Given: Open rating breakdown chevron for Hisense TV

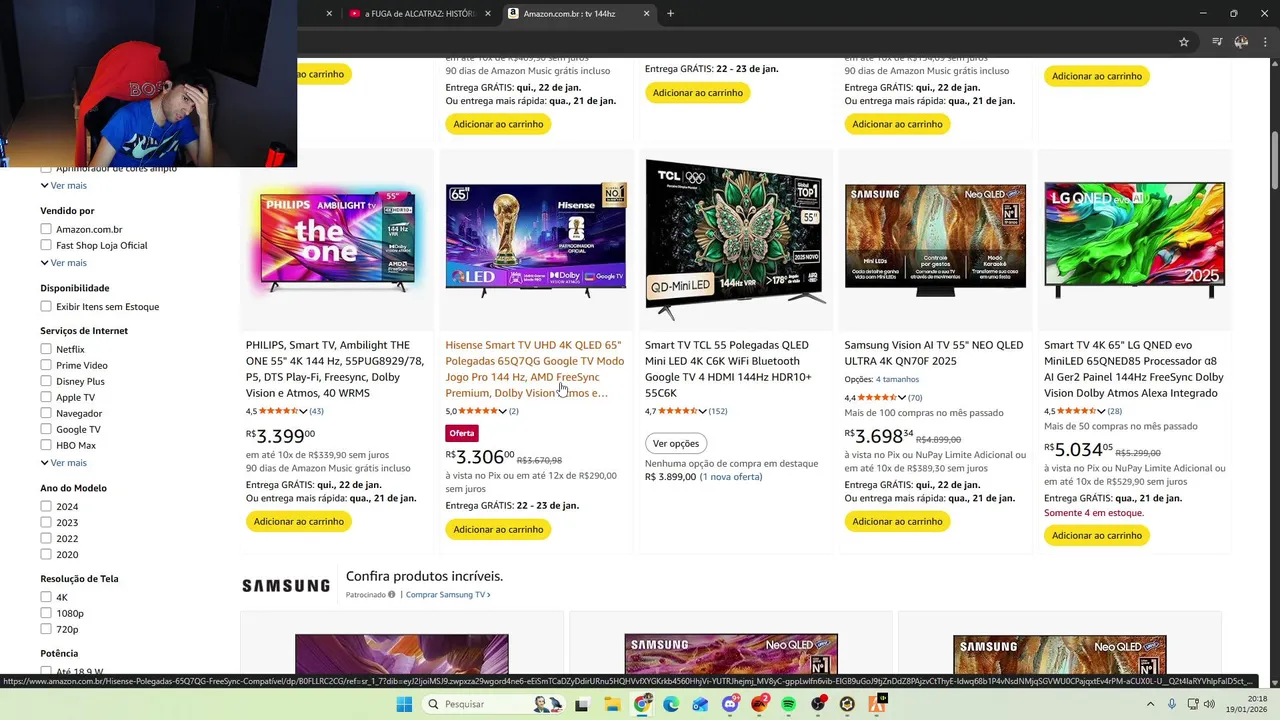Looking at the screenshot, I should pyautogui.click(x=503, y=411).
